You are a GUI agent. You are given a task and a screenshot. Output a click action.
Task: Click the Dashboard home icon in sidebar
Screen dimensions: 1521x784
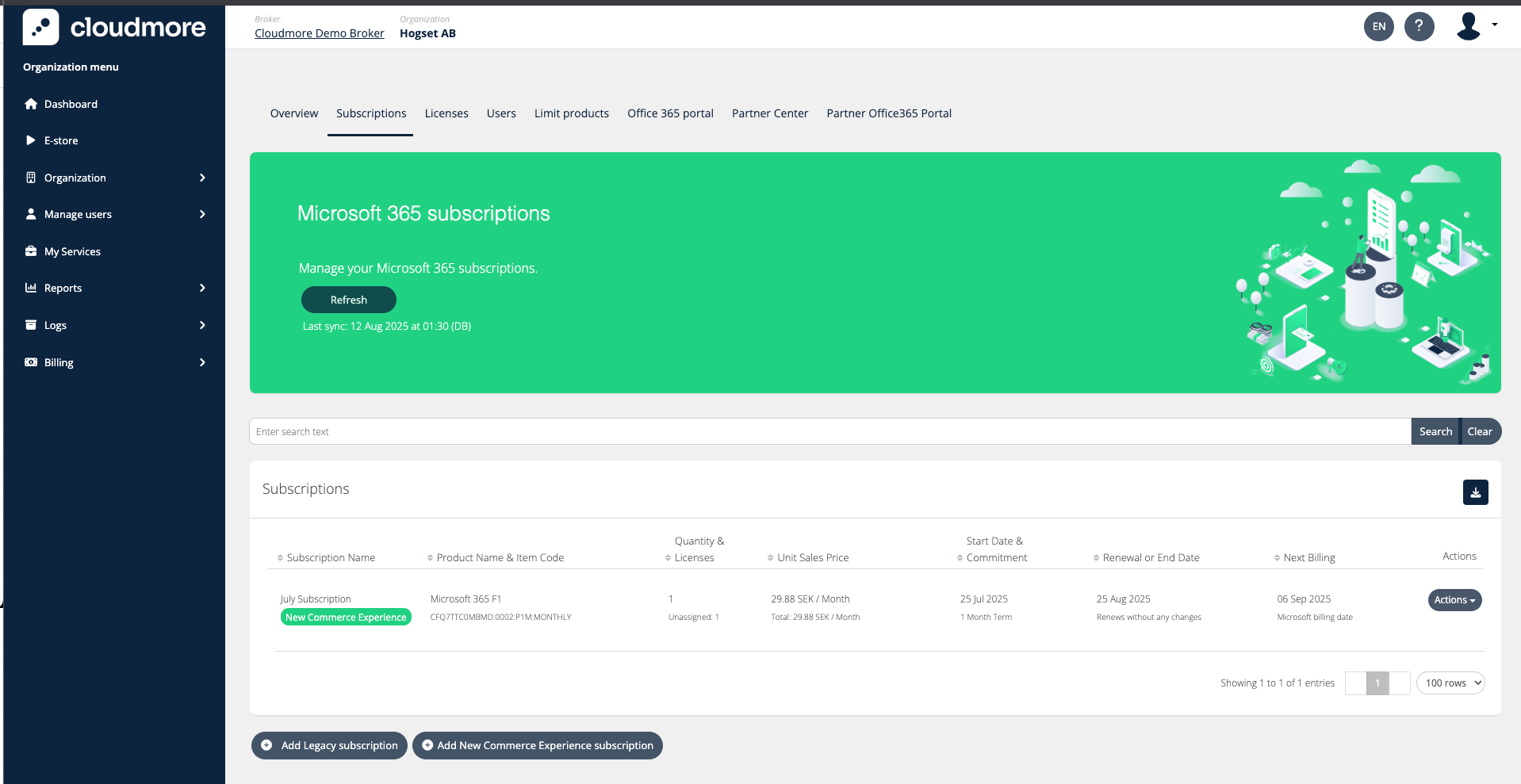pos(31,104)
